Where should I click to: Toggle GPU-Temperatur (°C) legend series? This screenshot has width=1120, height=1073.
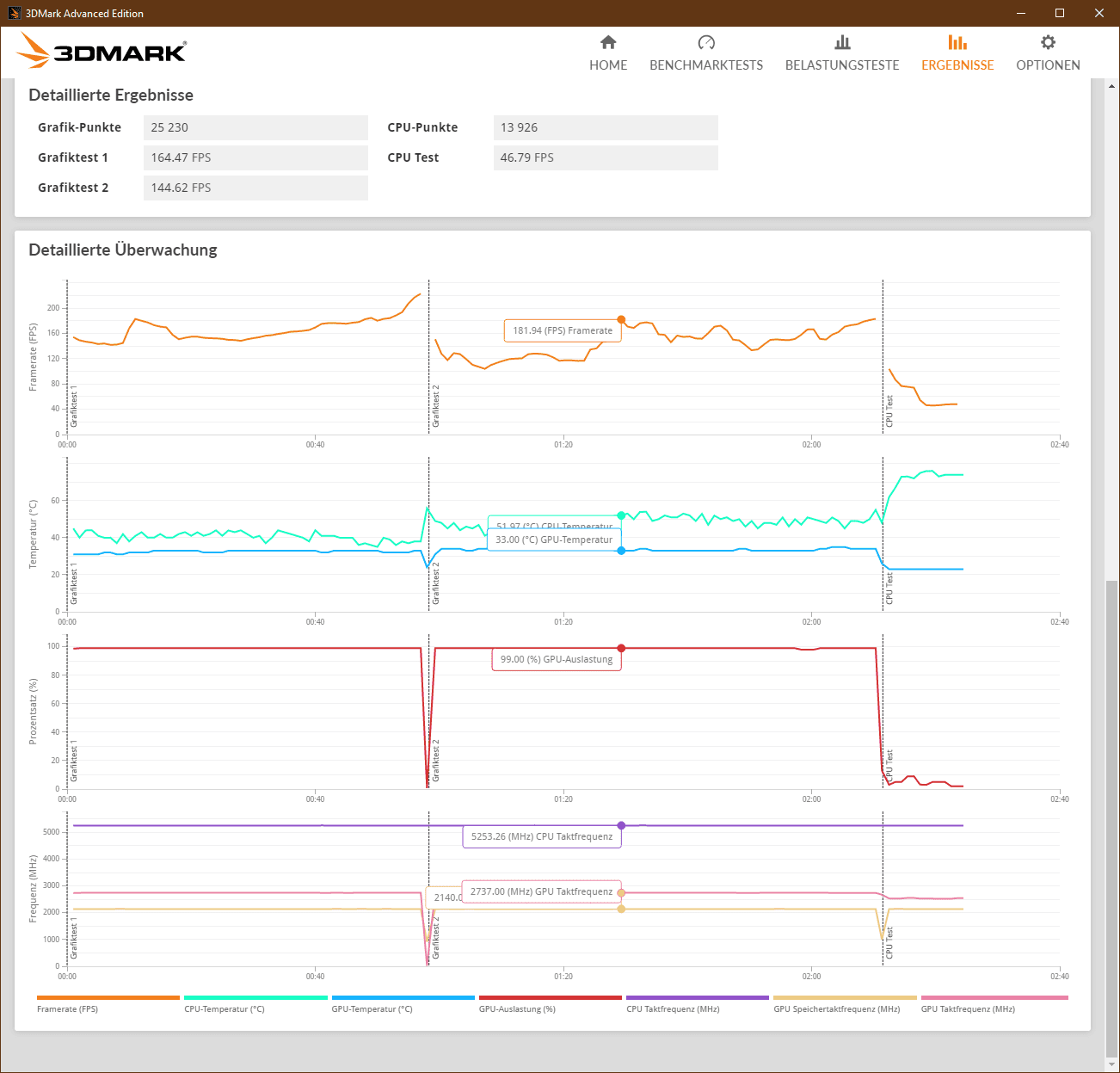pyautogui.click(x=403, y=1004)
